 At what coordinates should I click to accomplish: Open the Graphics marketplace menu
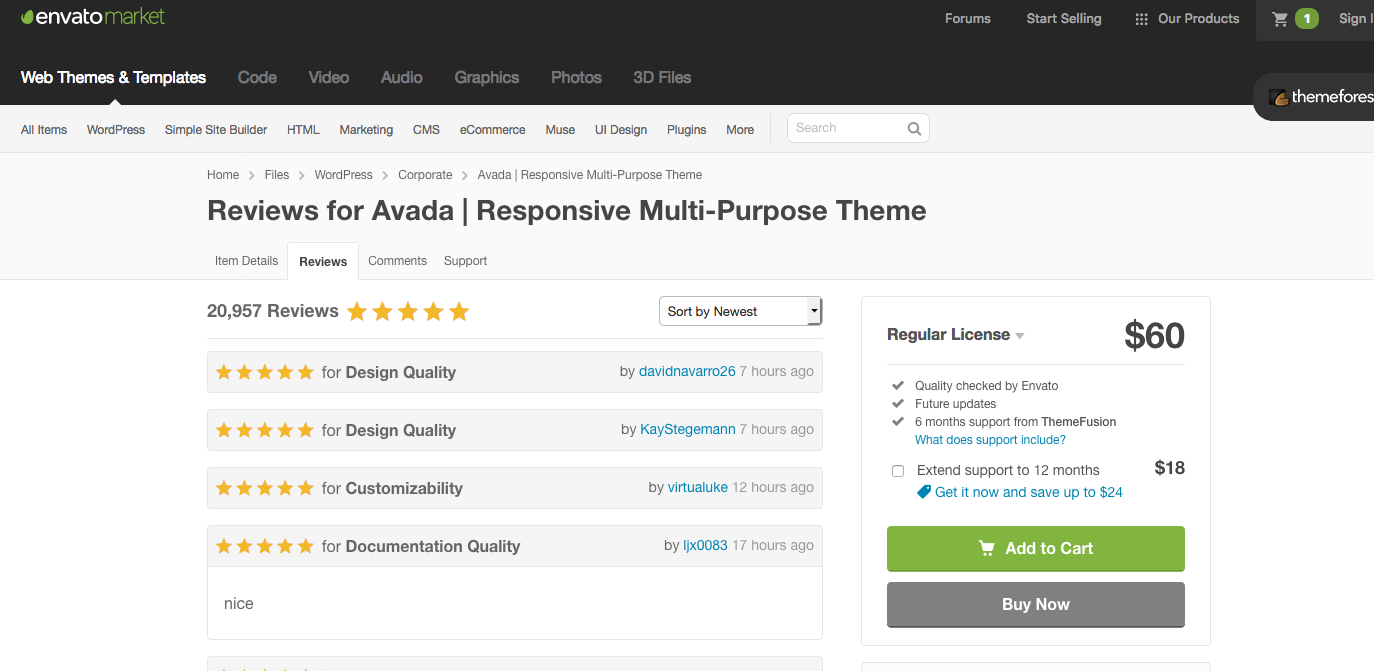486,77
